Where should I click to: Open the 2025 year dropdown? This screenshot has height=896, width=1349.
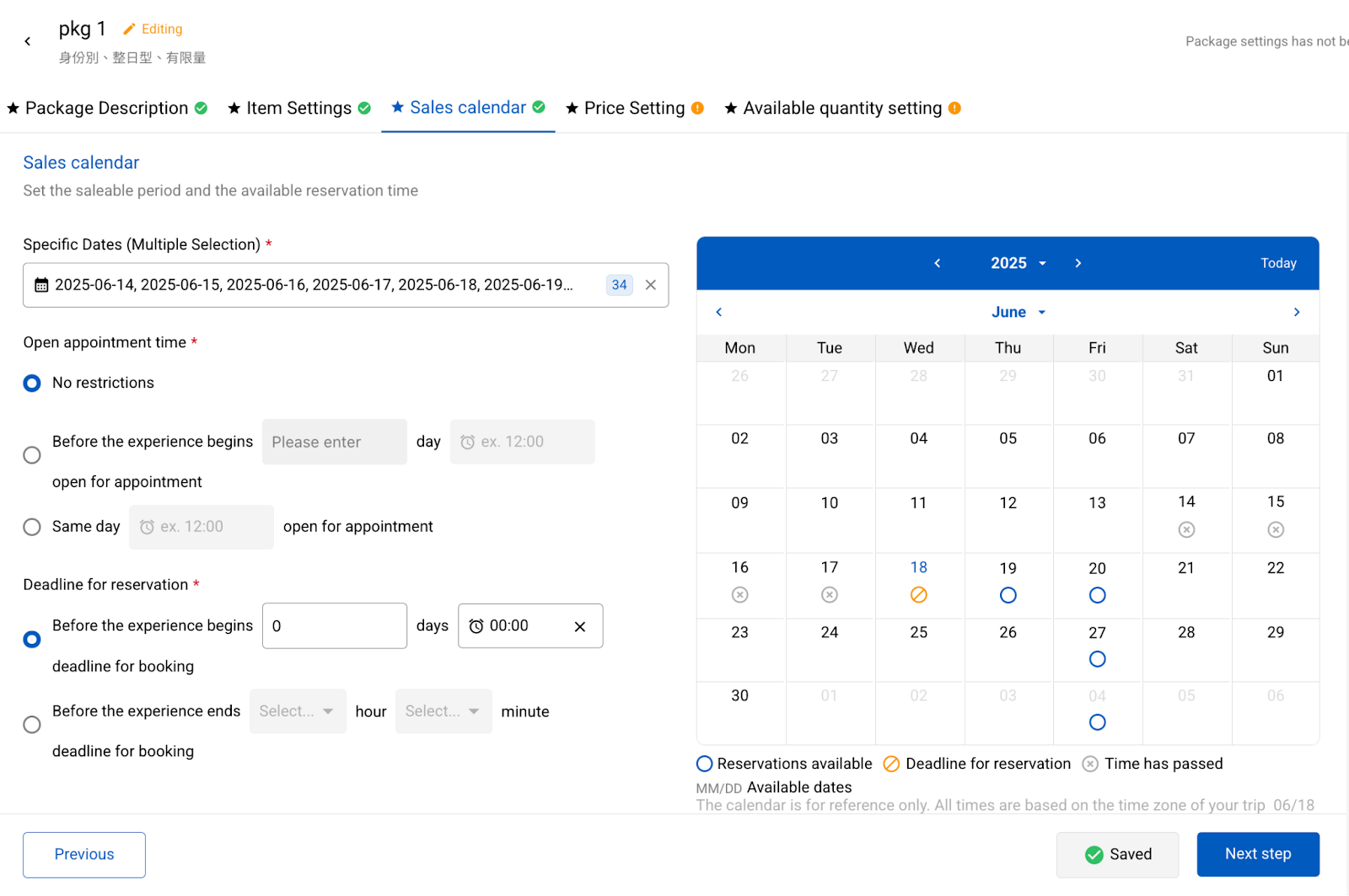1018,263
